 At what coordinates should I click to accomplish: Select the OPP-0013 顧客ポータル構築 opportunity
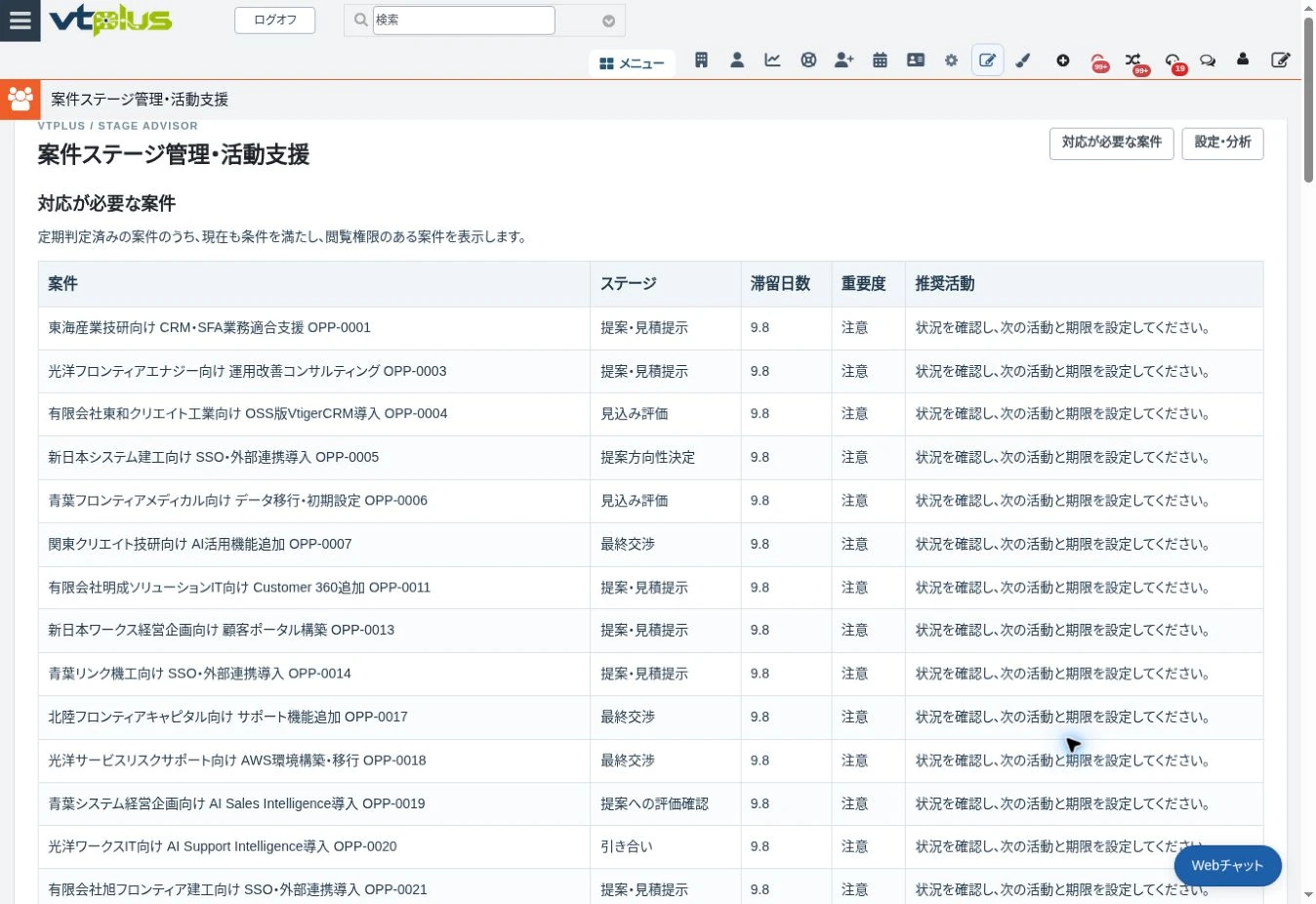point(650,631)
